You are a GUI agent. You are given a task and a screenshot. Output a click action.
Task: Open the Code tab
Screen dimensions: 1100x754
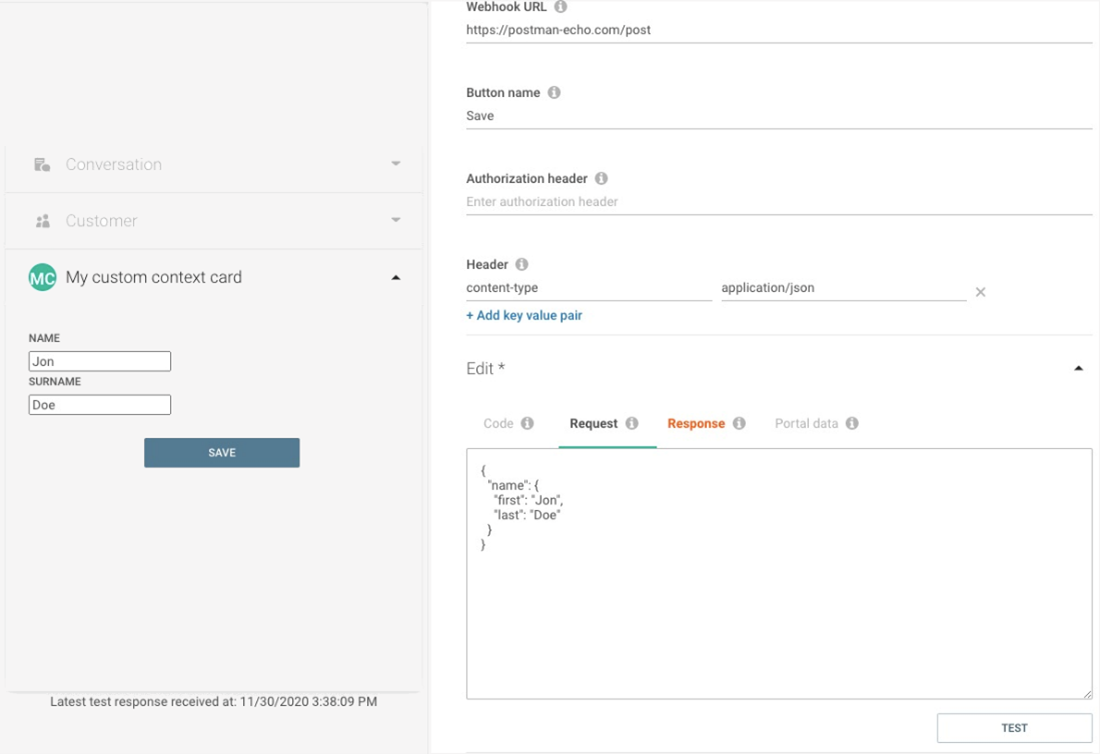click(498, 424)
